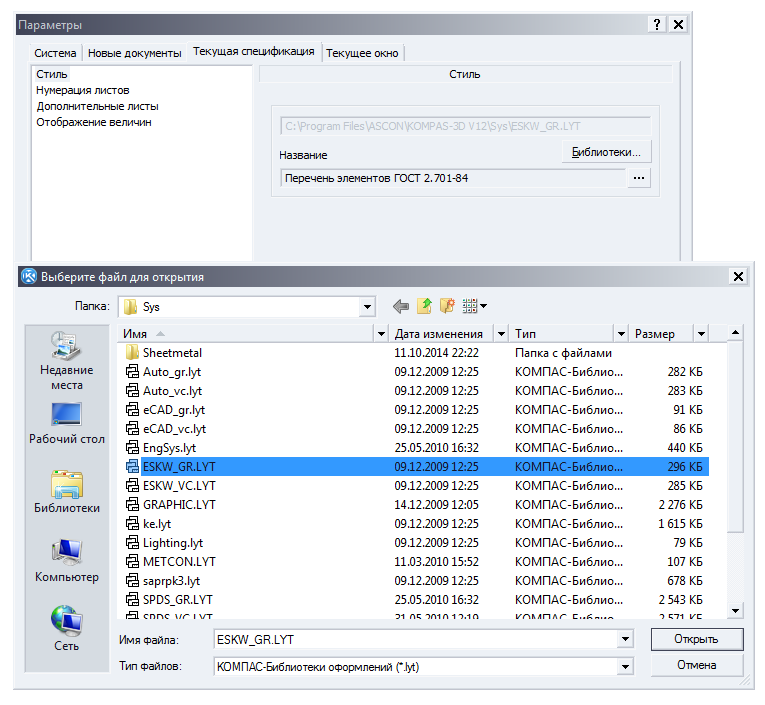Screen dimensions: 765x705
Task: Go to Рабочий стол shortcut
Action: point(67,424)
